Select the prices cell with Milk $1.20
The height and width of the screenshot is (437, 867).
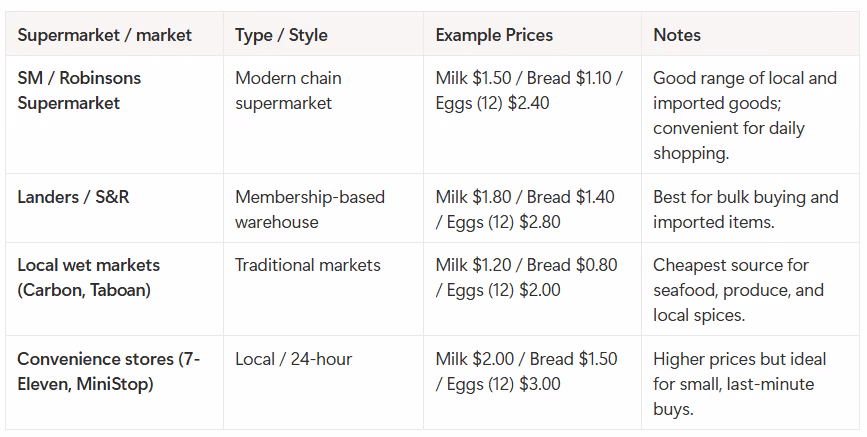[x=526, y=277]
